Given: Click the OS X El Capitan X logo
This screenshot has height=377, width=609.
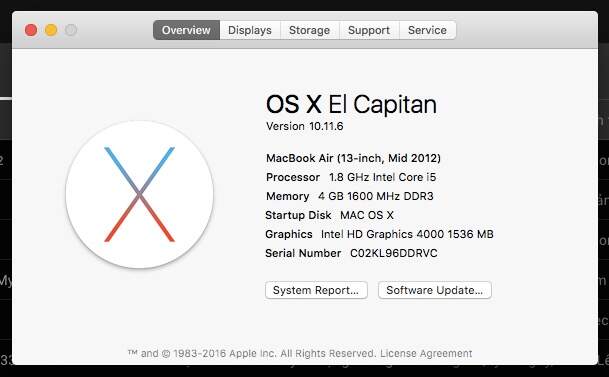Looking at the screenshot, I should [x=139, y=194].
